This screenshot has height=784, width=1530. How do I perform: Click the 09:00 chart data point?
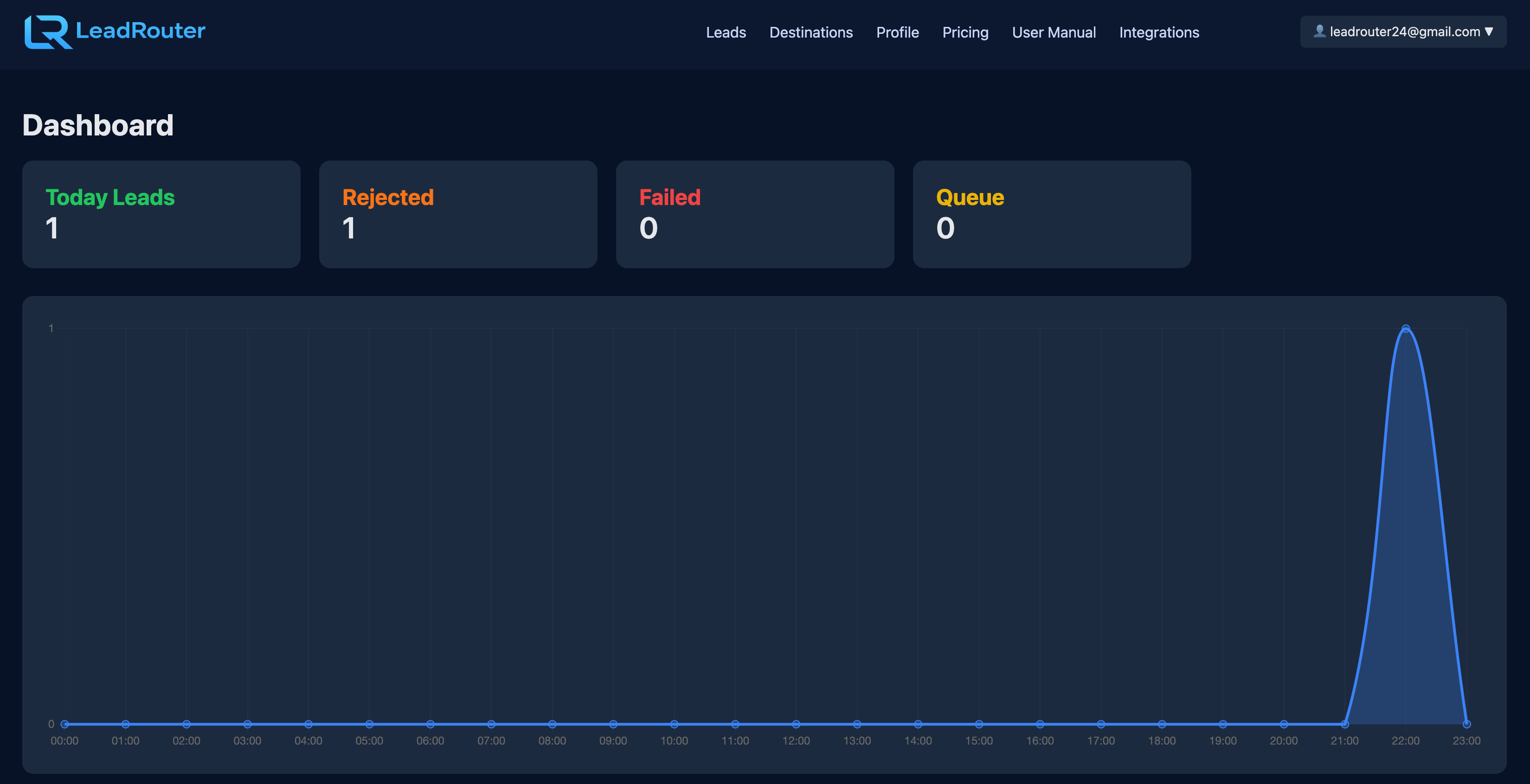point(613,724)
